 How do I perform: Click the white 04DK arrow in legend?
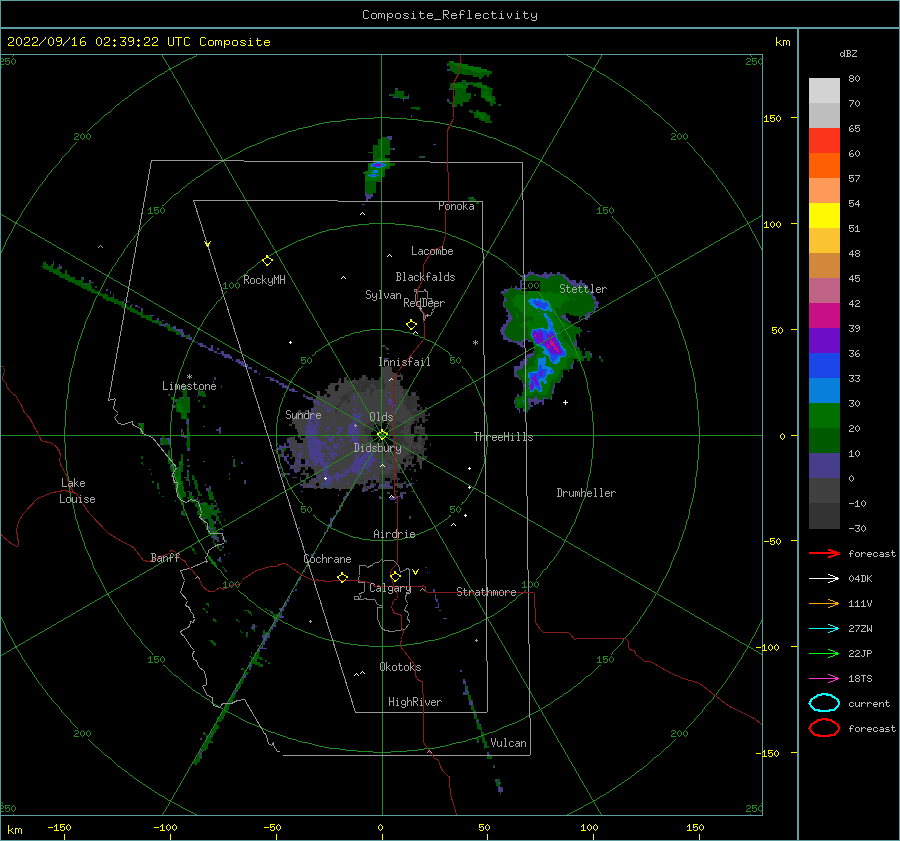click(824, 578)
